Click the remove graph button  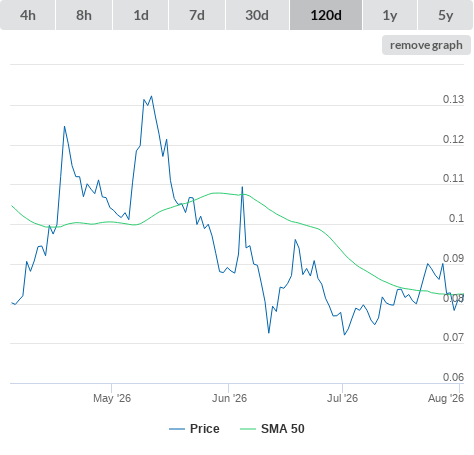tap(426, 45)
